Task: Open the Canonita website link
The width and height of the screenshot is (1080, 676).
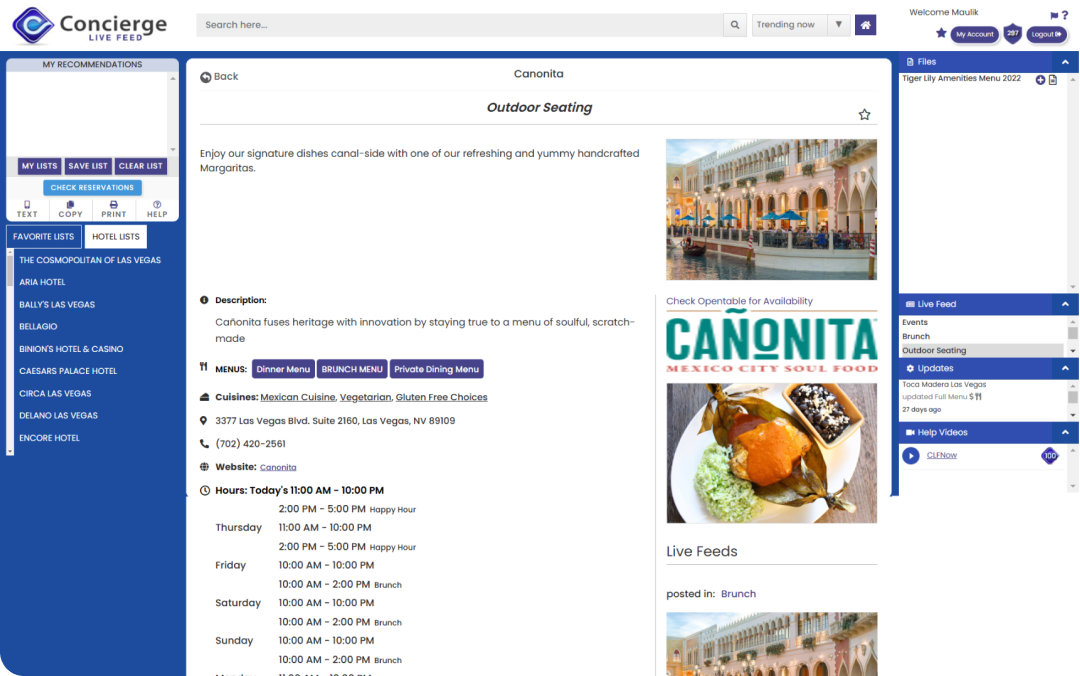Action: point(278,467)
